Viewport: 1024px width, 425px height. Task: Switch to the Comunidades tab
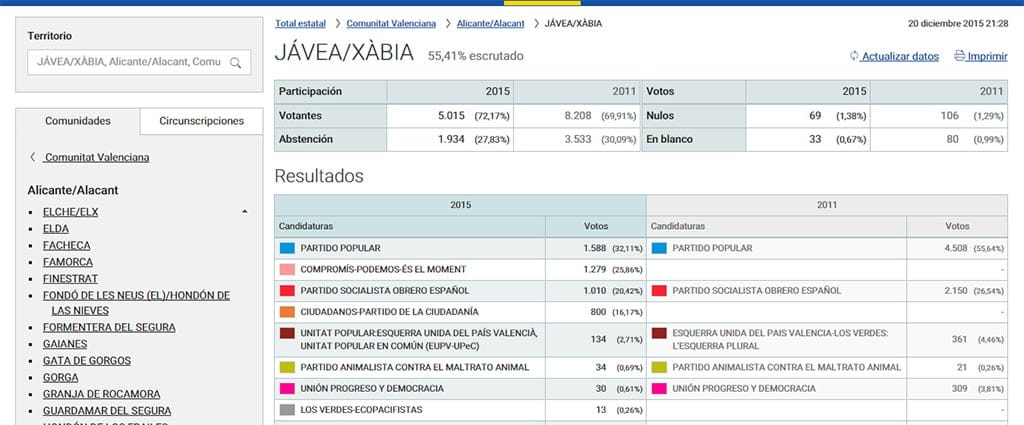(x=78, y=121)
